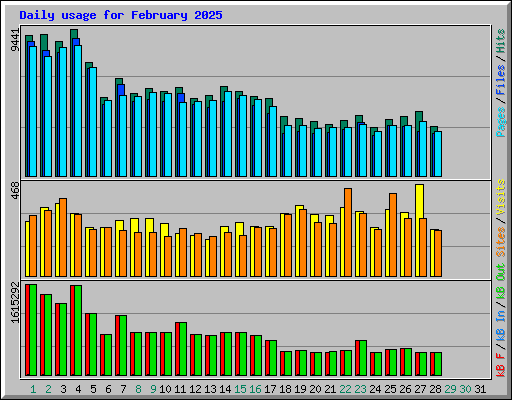Click the tallest cyan pages bar for day 4

(78, 111)
